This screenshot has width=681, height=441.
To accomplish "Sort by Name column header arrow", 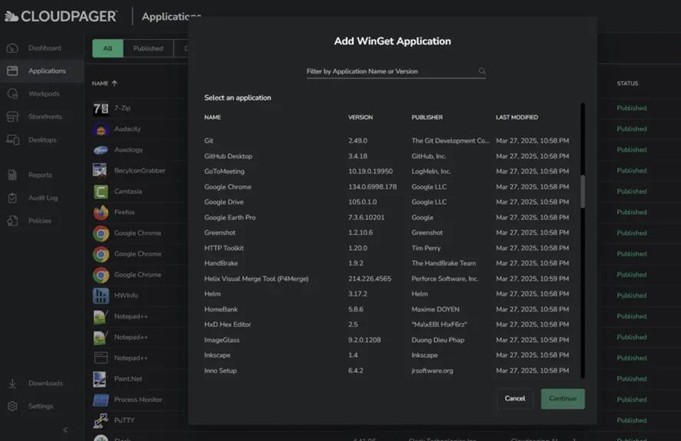I will 114,84.
